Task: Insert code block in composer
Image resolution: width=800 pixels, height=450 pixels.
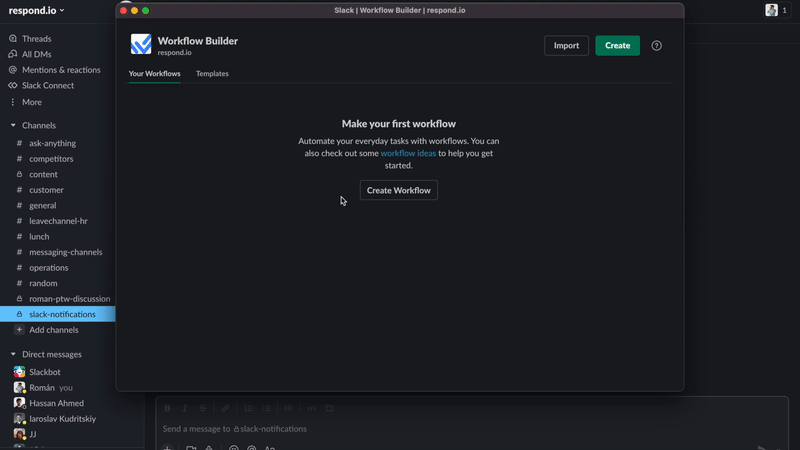Action: pos(329,408)
